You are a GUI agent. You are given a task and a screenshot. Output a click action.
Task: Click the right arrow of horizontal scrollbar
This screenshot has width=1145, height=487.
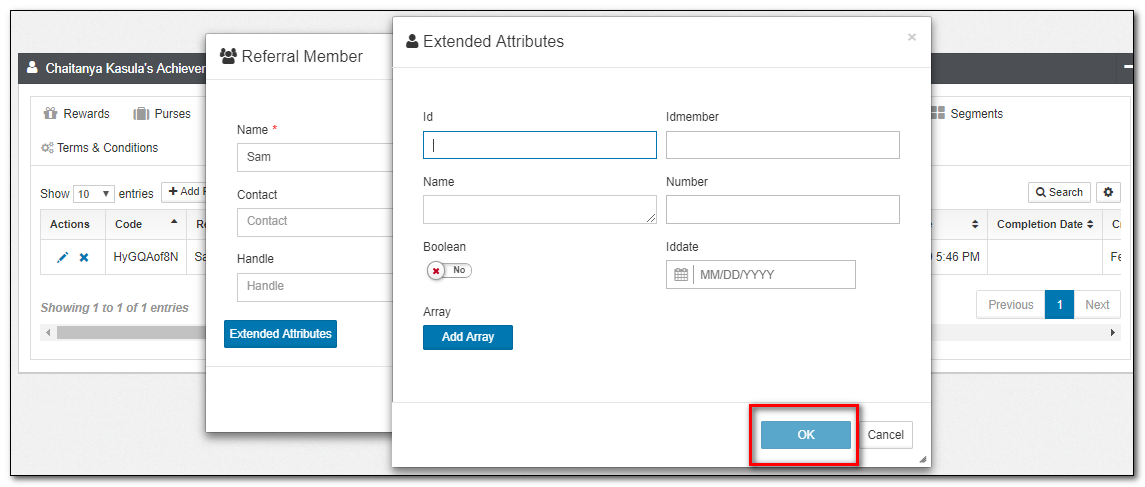[x=1114, y=332]
